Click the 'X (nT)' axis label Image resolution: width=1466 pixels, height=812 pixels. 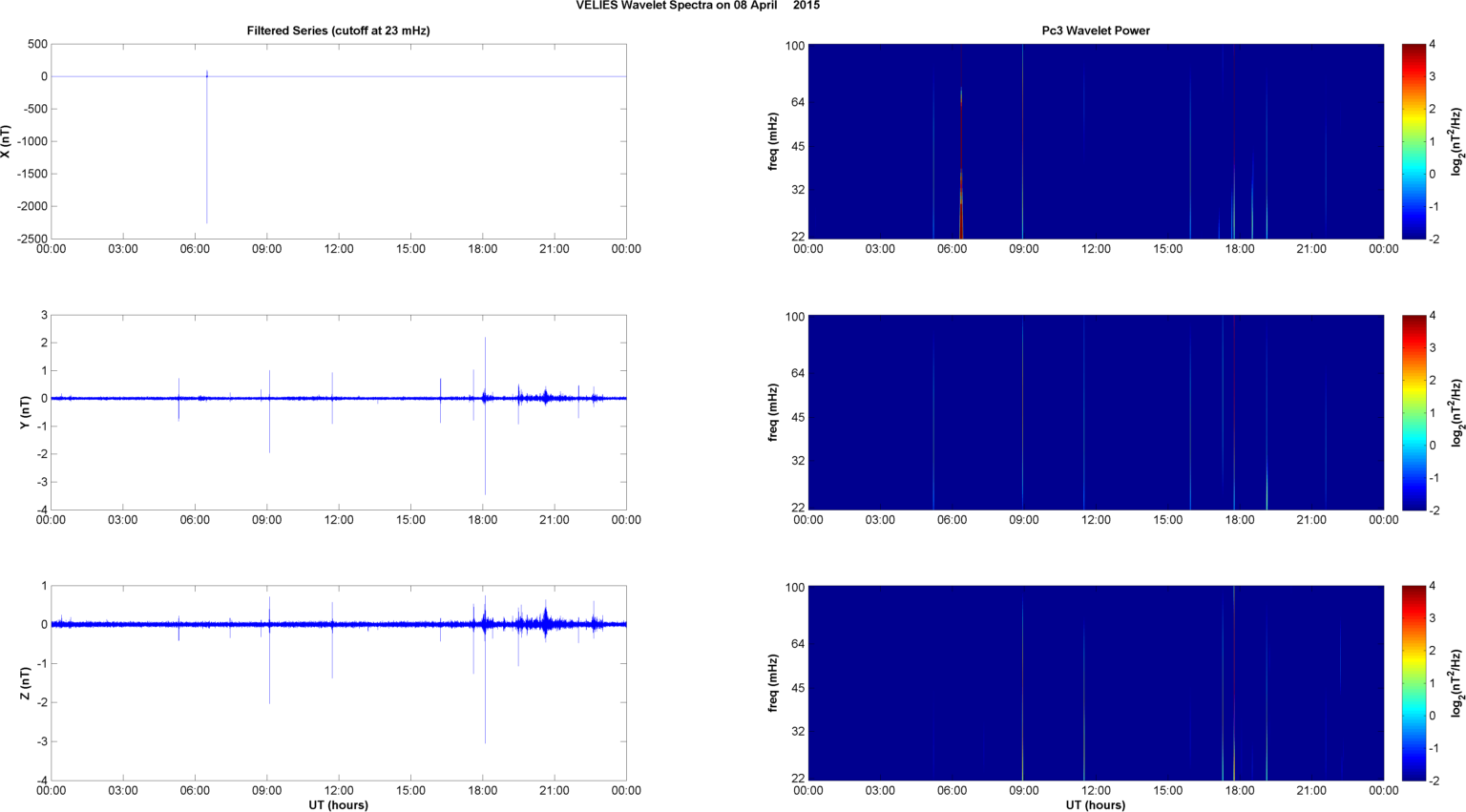7,141
